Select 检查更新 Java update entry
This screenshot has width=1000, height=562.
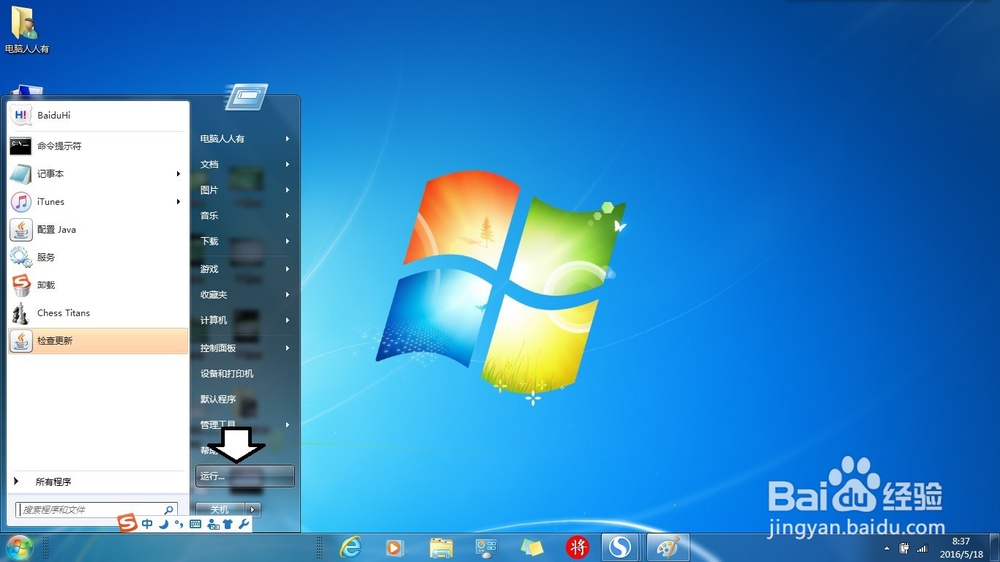[98, 341]
